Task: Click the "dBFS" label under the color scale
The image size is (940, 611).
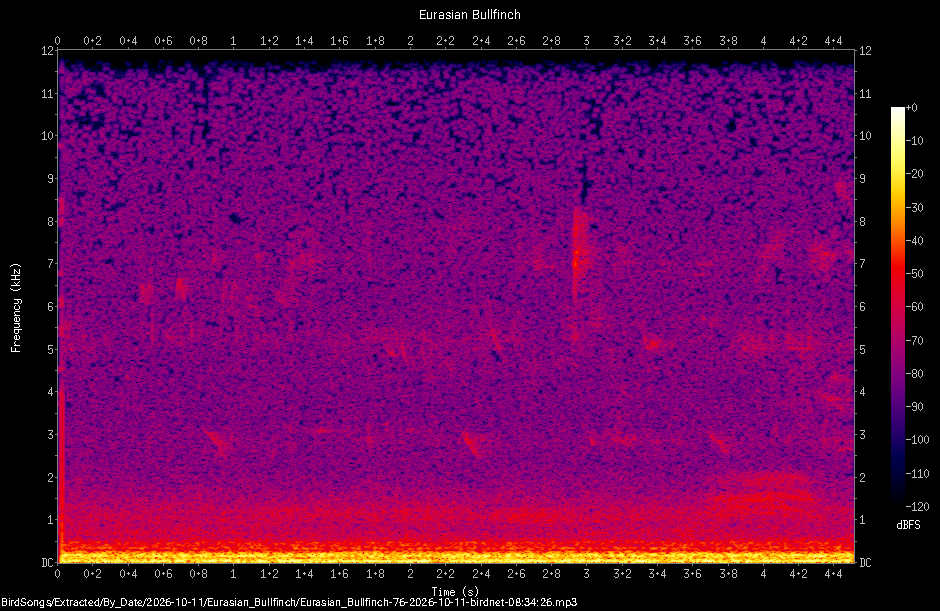Action: (908, 525)
